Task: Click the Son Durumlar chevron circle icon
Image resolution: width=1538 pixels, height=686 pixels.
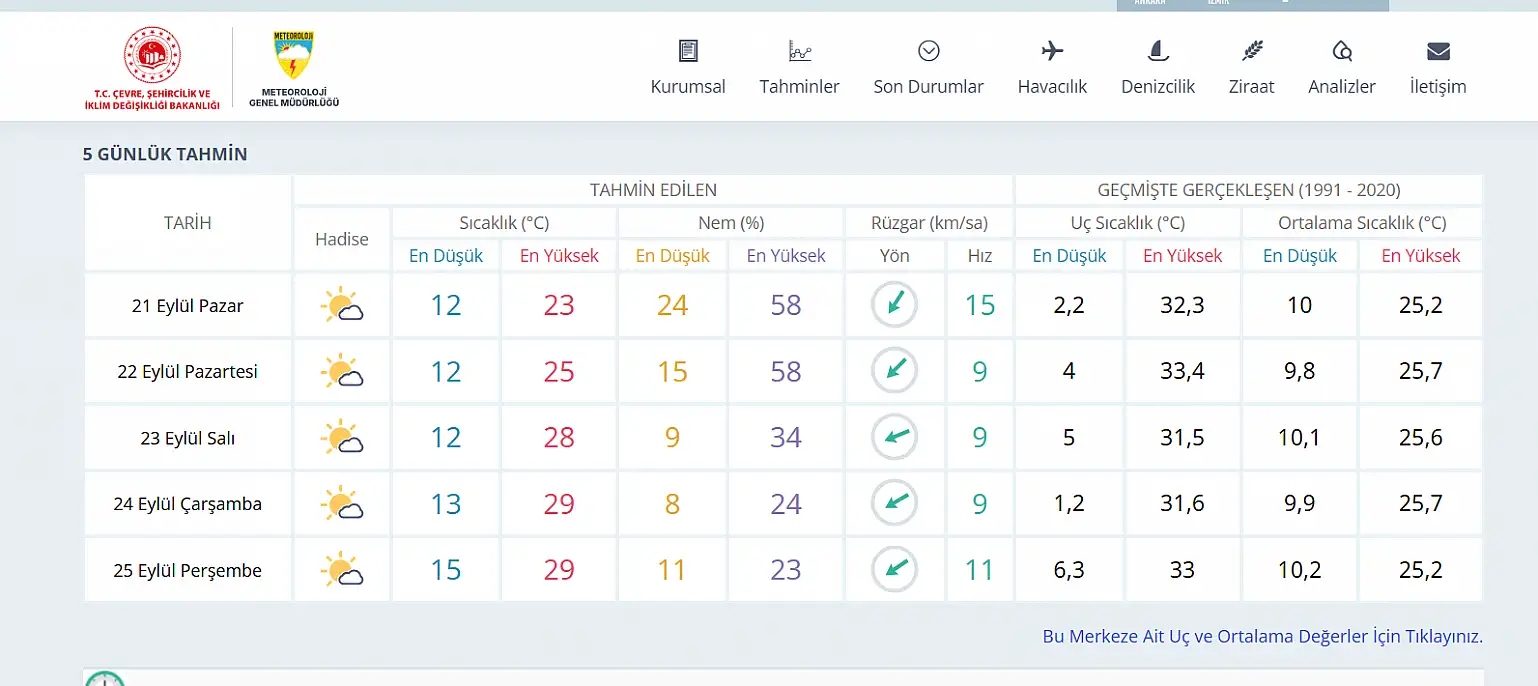Action: (928, 51)
